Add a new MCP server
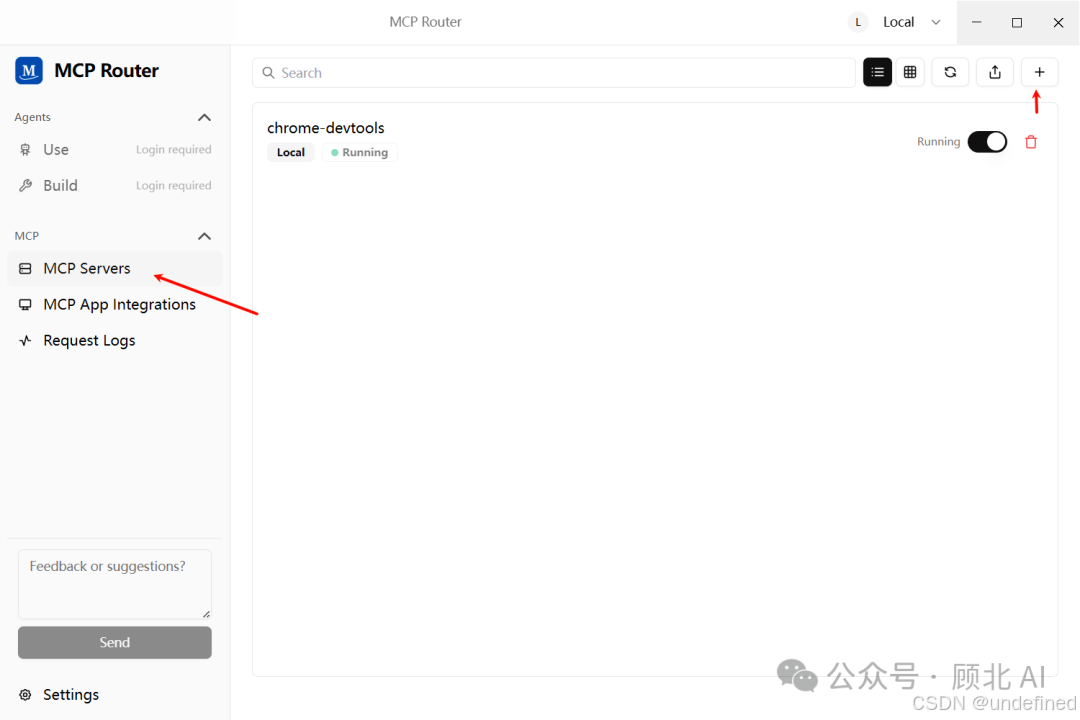This screenshot has height=720, width=1080. coord(1039,72)
